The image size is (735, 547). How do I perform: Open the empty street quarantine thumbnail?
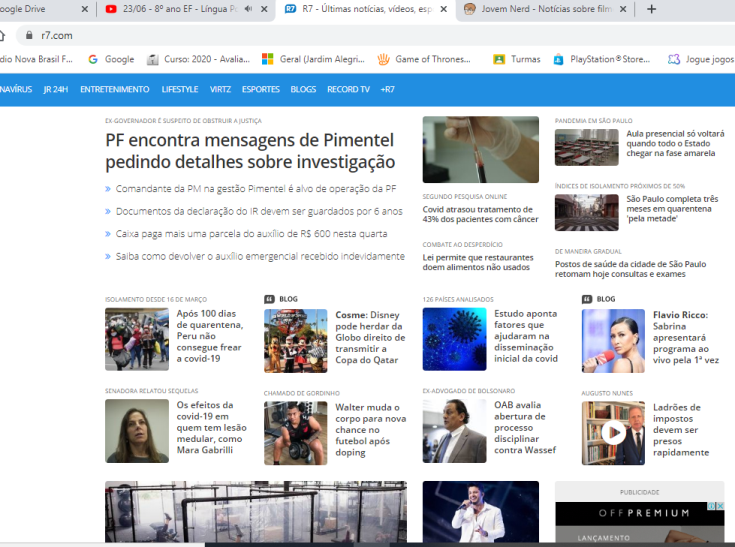[x=586, y=213]
